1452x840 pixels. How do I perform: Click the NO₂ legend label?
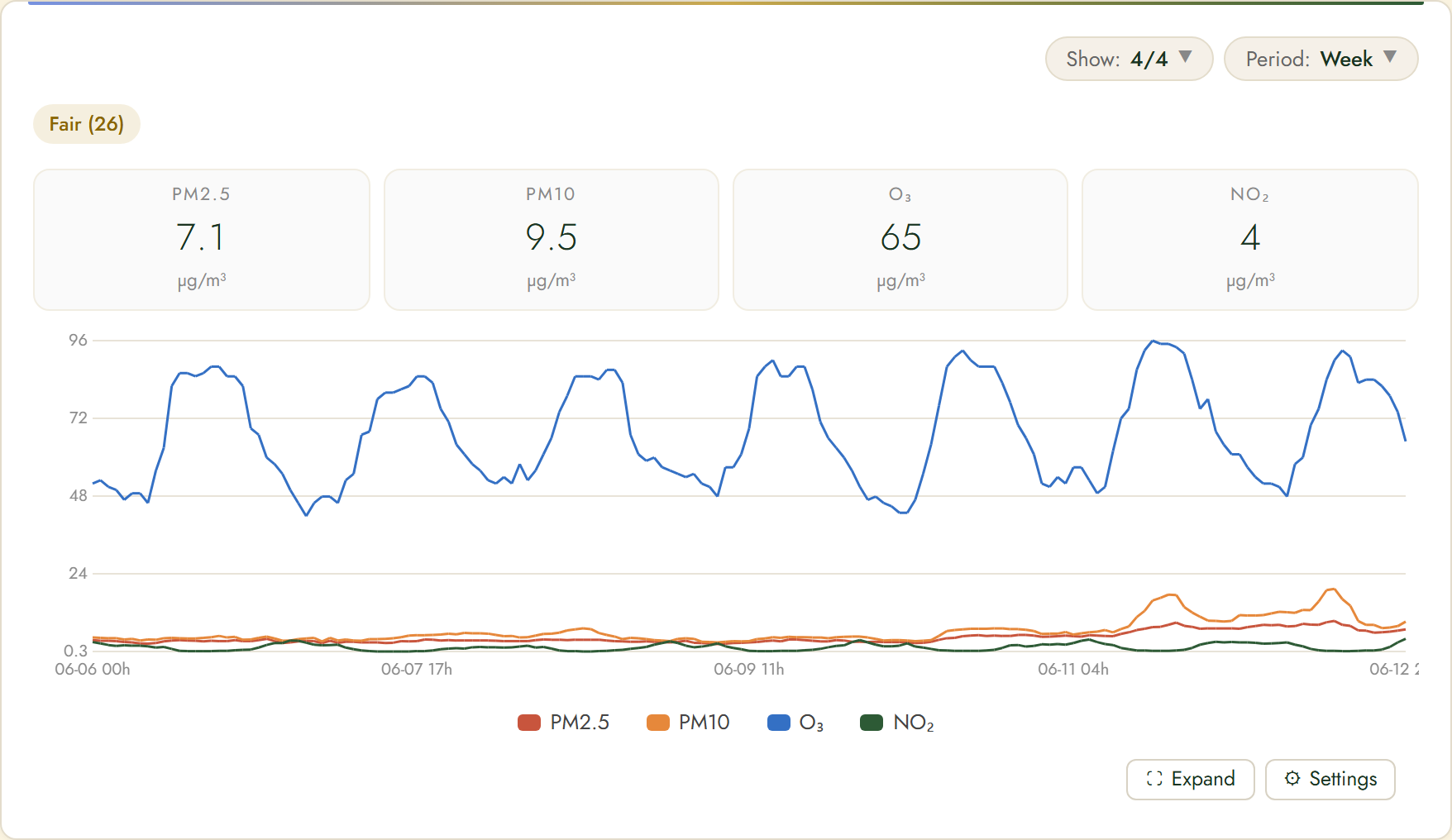click(x=914, y=723)
